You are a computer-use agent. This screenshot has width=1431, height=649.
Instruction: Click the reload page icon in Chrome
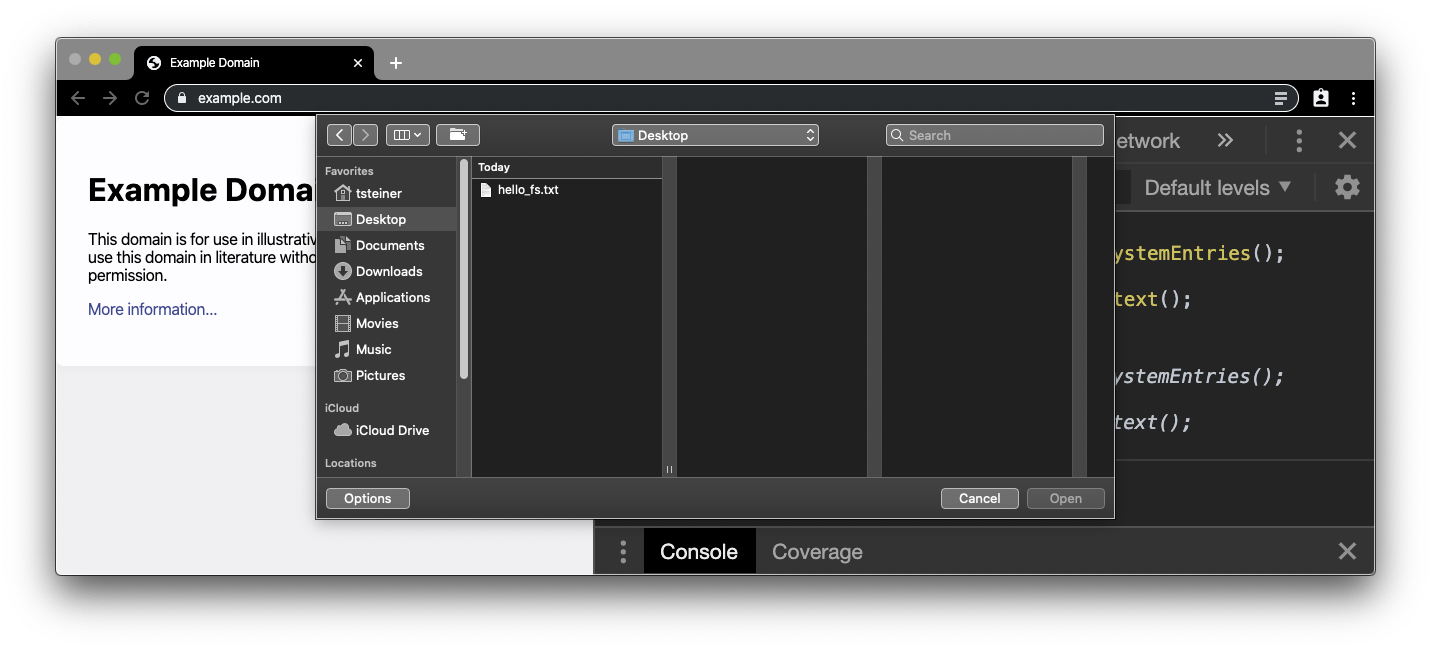142,98
